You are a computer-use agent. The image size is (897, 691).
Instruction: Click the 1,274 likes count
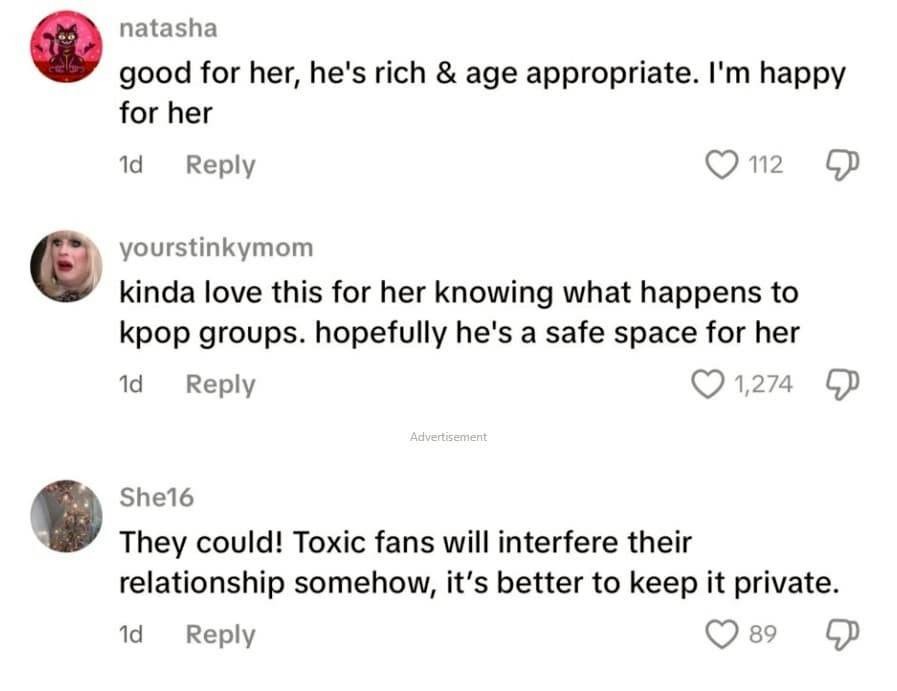[x=763, y=384]
